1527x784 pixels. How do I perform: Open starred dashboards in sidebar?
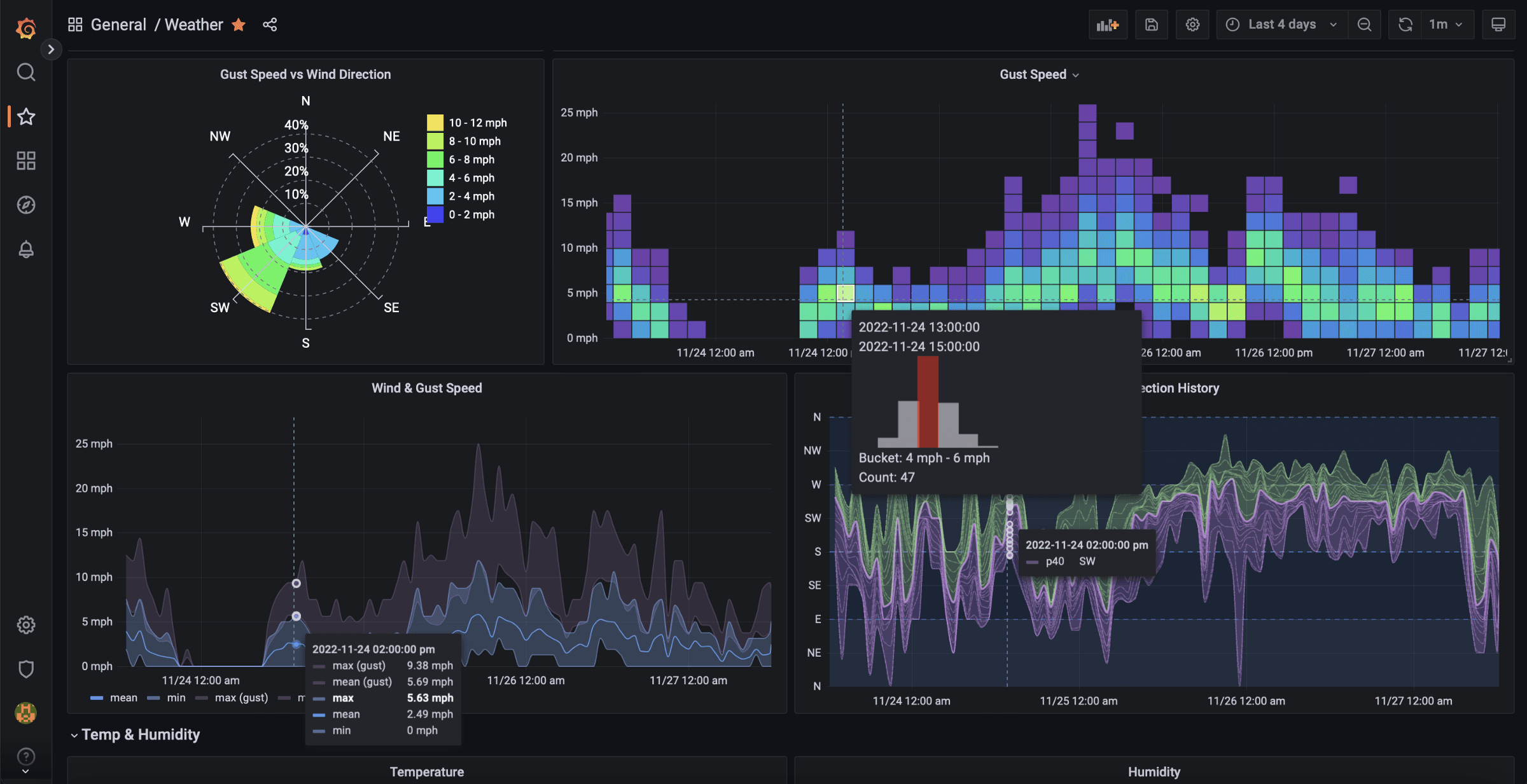[25, 116]
